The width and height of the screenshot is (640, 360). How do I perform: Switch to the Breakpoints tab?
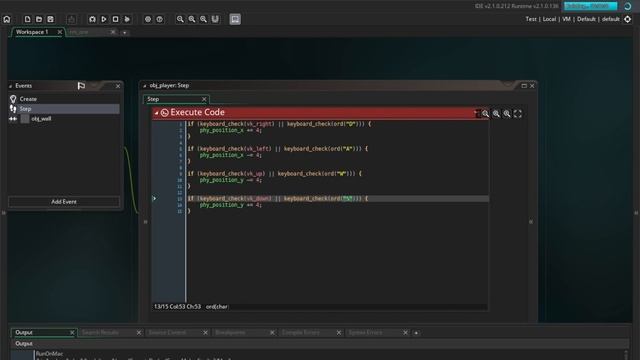tap(230, 333)
